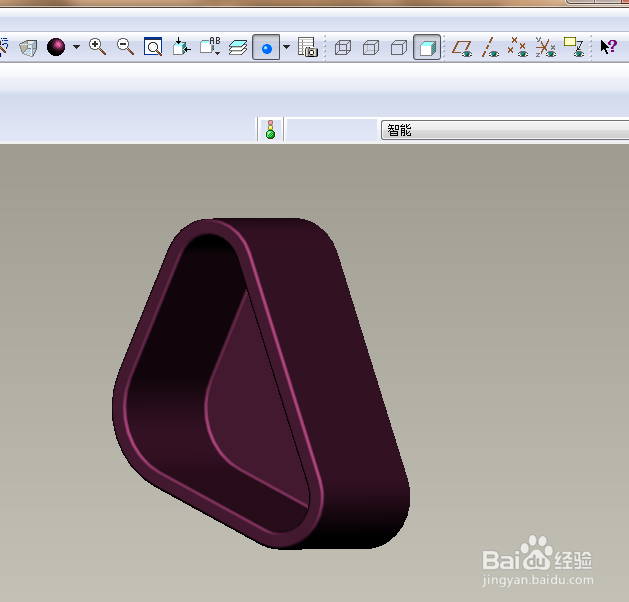Click the context help pointer icon

point(609,47)
